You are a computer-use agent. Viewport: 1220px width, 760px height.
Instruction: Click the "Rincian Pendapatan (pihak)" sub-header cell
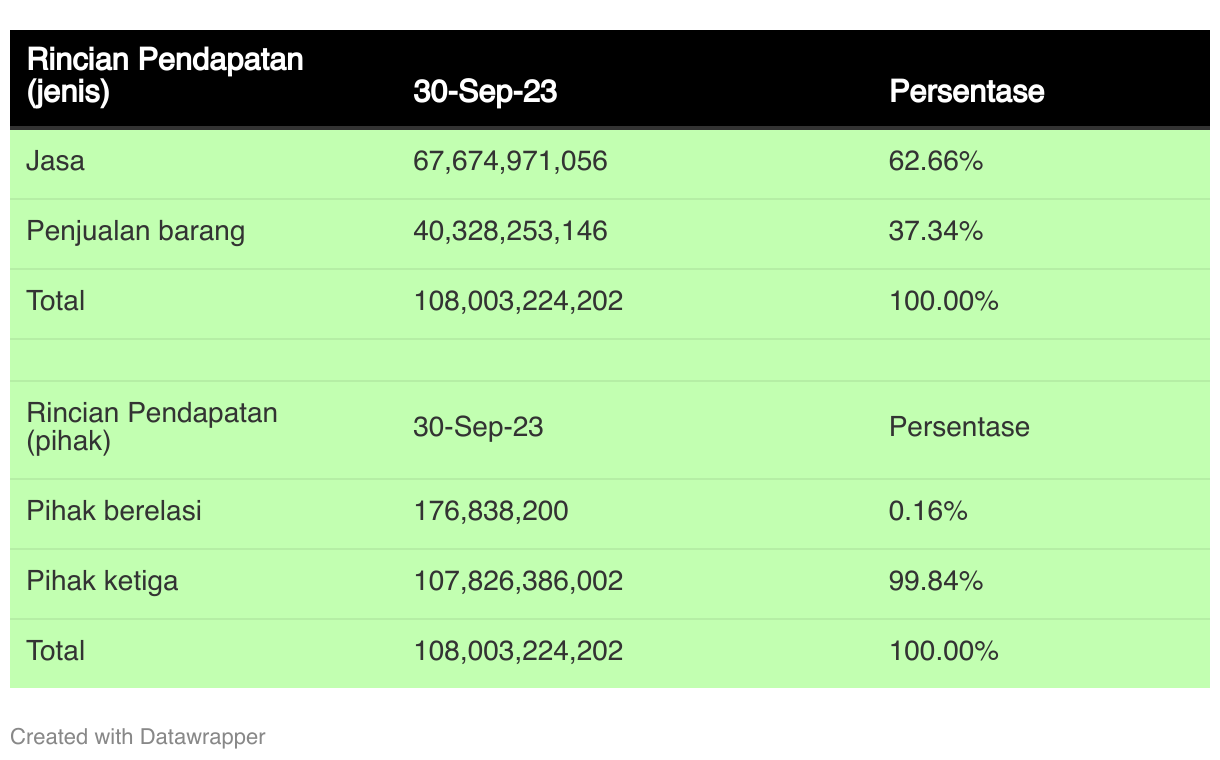click(x=152, y=427)
